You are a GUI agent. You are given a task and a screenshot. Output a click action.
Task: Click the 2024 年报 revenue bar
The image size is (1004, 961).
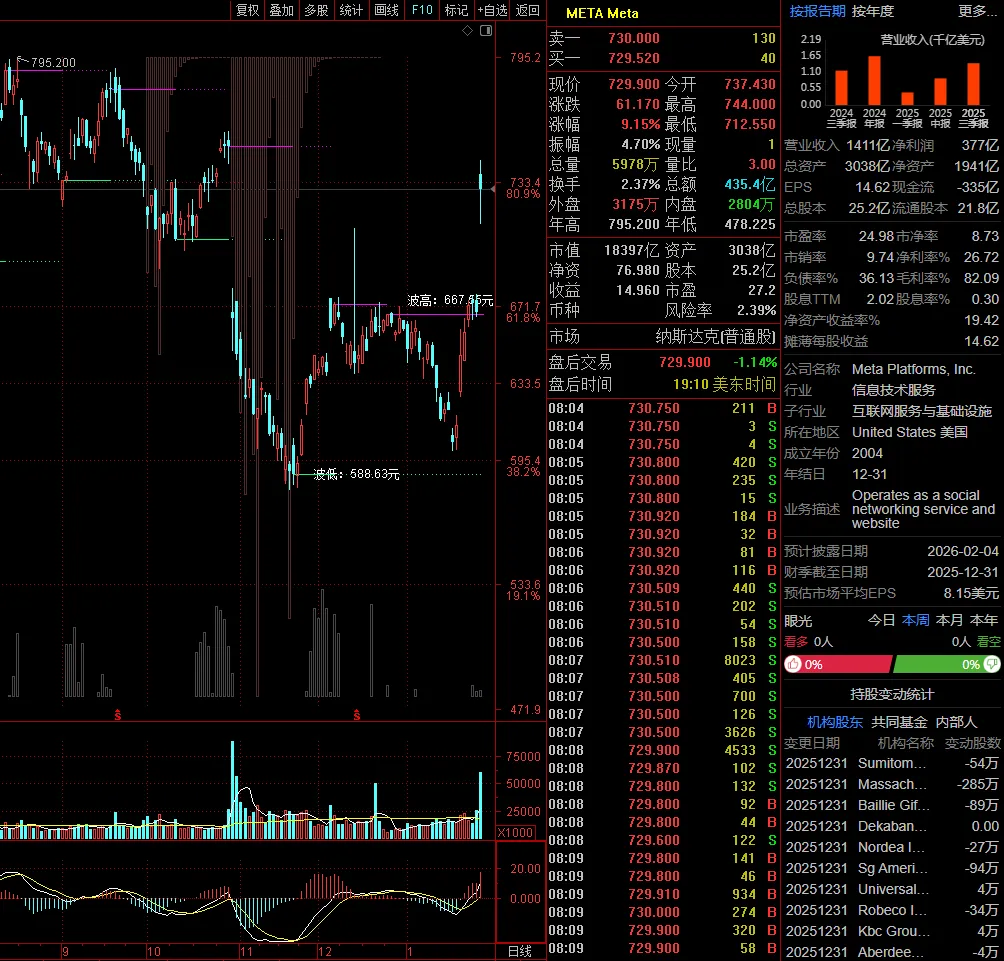click(x=874, y=81)
